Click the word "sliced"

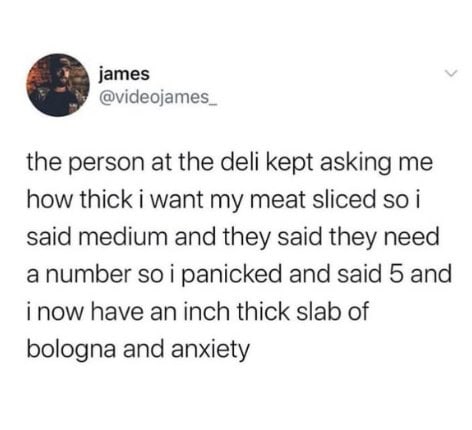[x=345, y=201]
